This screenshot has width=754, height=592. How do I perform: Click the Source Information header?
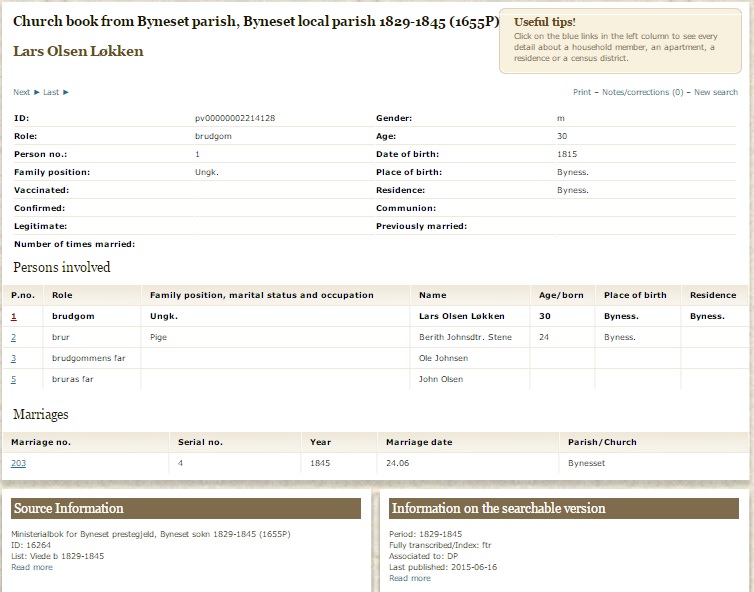pyautogui.click(x=186, y=508)
